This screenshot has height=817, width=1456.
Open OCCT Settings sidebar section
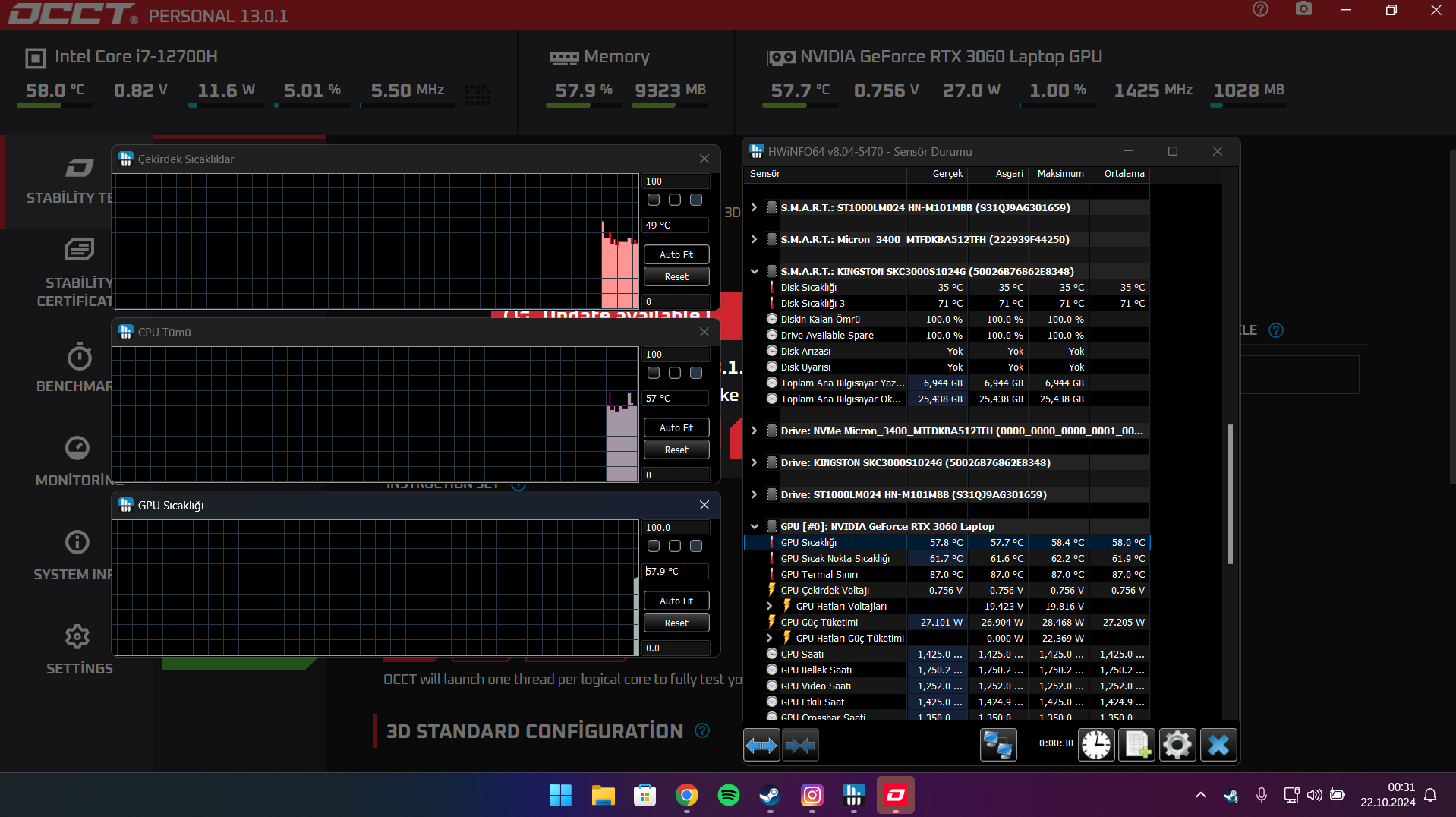tap(78, 650)
